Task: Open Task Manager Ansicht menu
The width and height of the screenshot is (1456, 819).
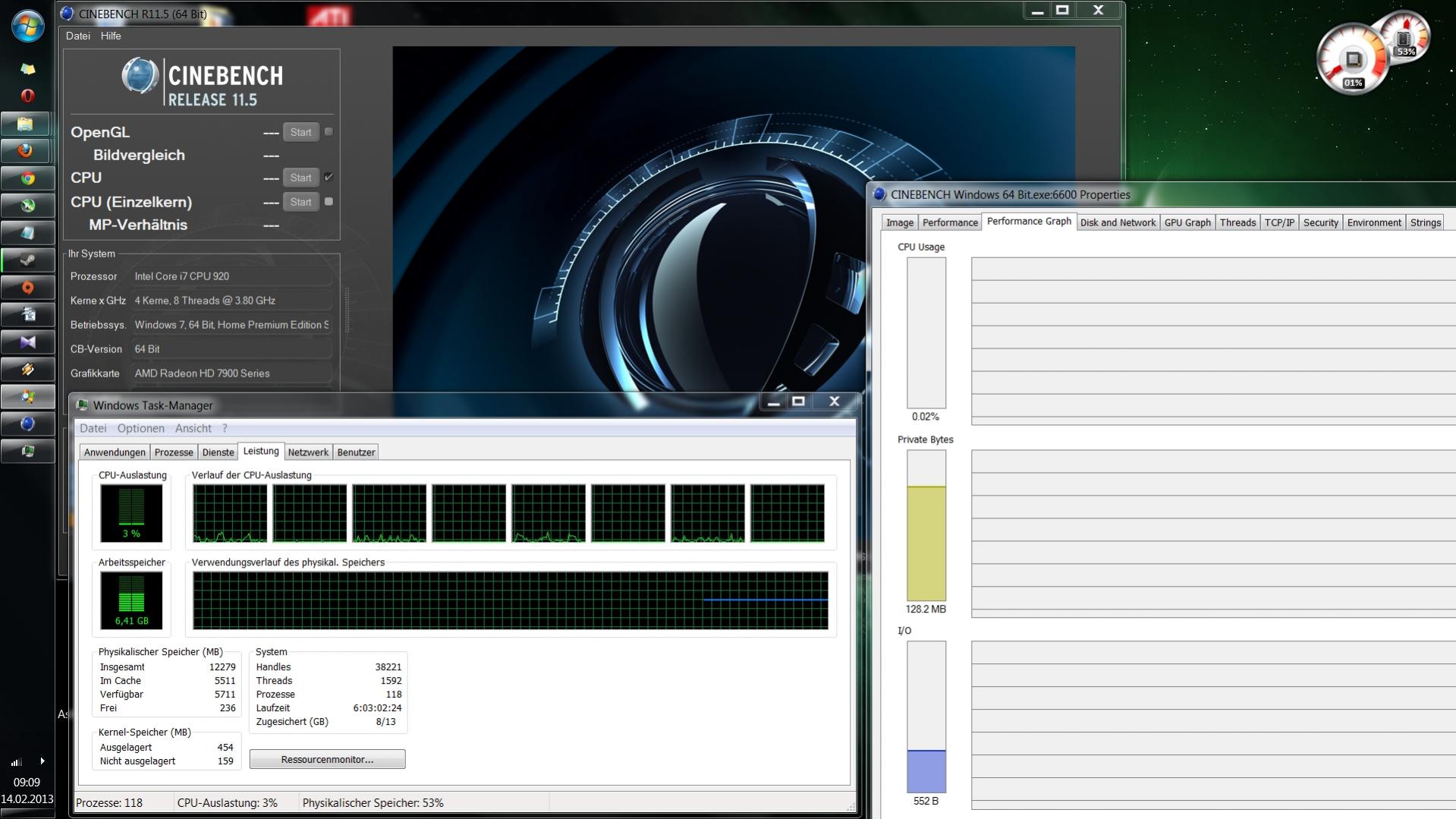Action: point(193,428)
